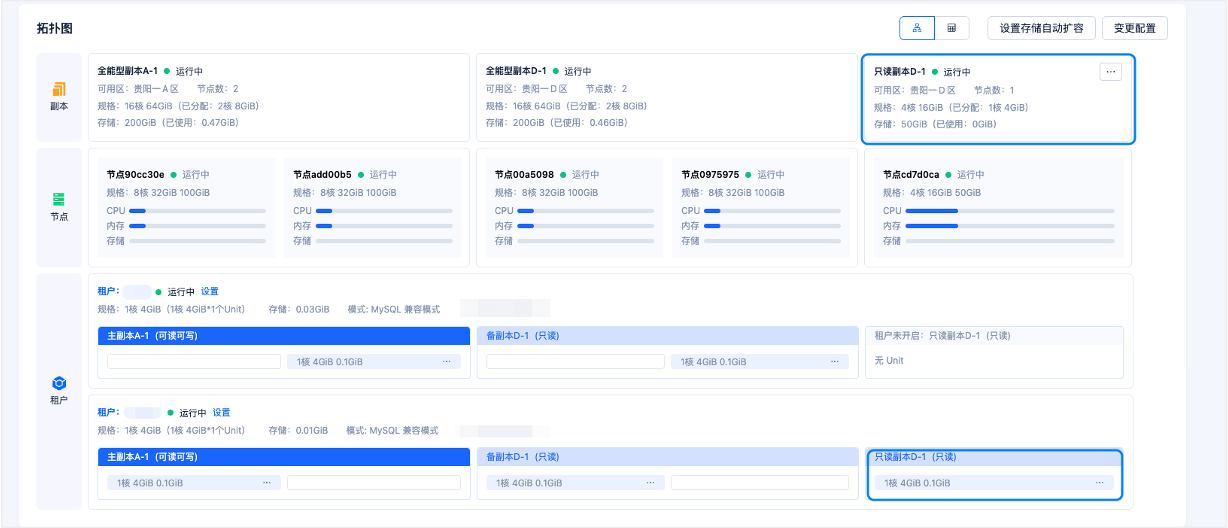The height and width of the screenshot is (528, 1228).
Task: Open unit menu under first tenant 主副本A-1
Action: point(446,362)
